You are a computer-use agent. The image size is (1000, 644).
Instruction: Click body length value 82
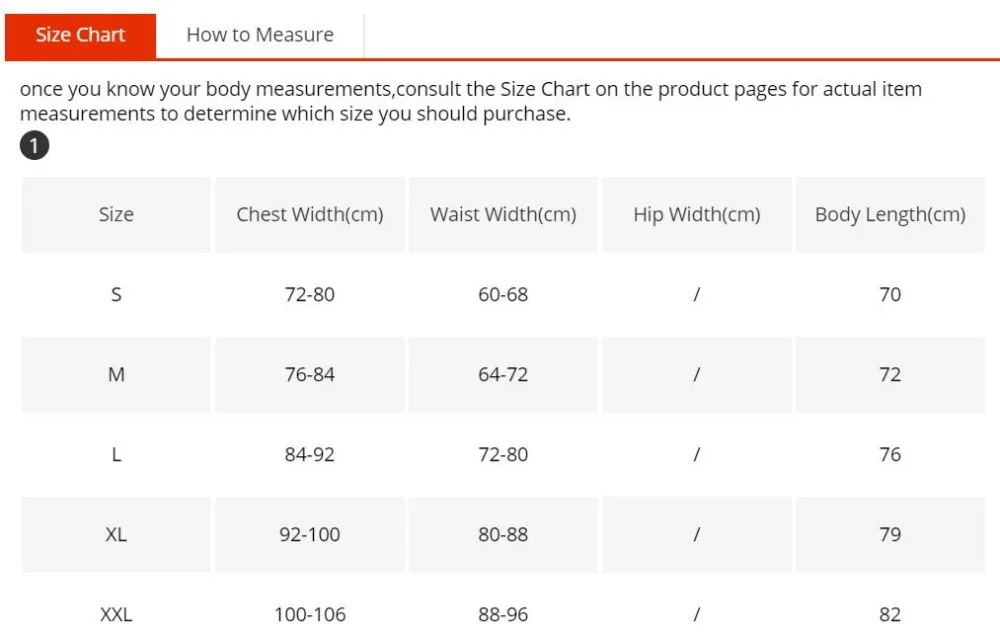click(x=890, y=615)
